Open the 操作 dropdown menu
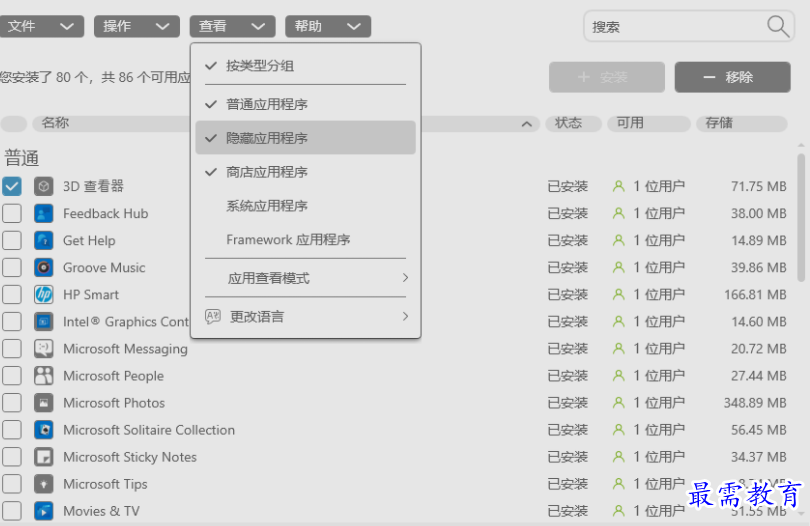The height and width of the screenshot is (526, 810). (x=137, y=26)
